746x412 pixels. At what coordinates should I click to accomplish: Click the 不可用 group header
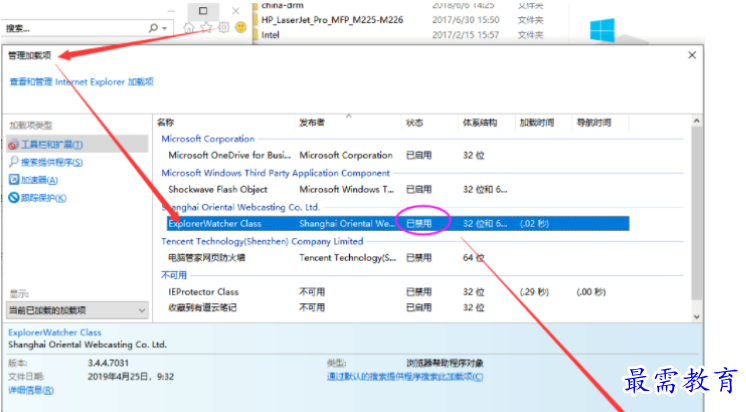click(x=174, y=275)
